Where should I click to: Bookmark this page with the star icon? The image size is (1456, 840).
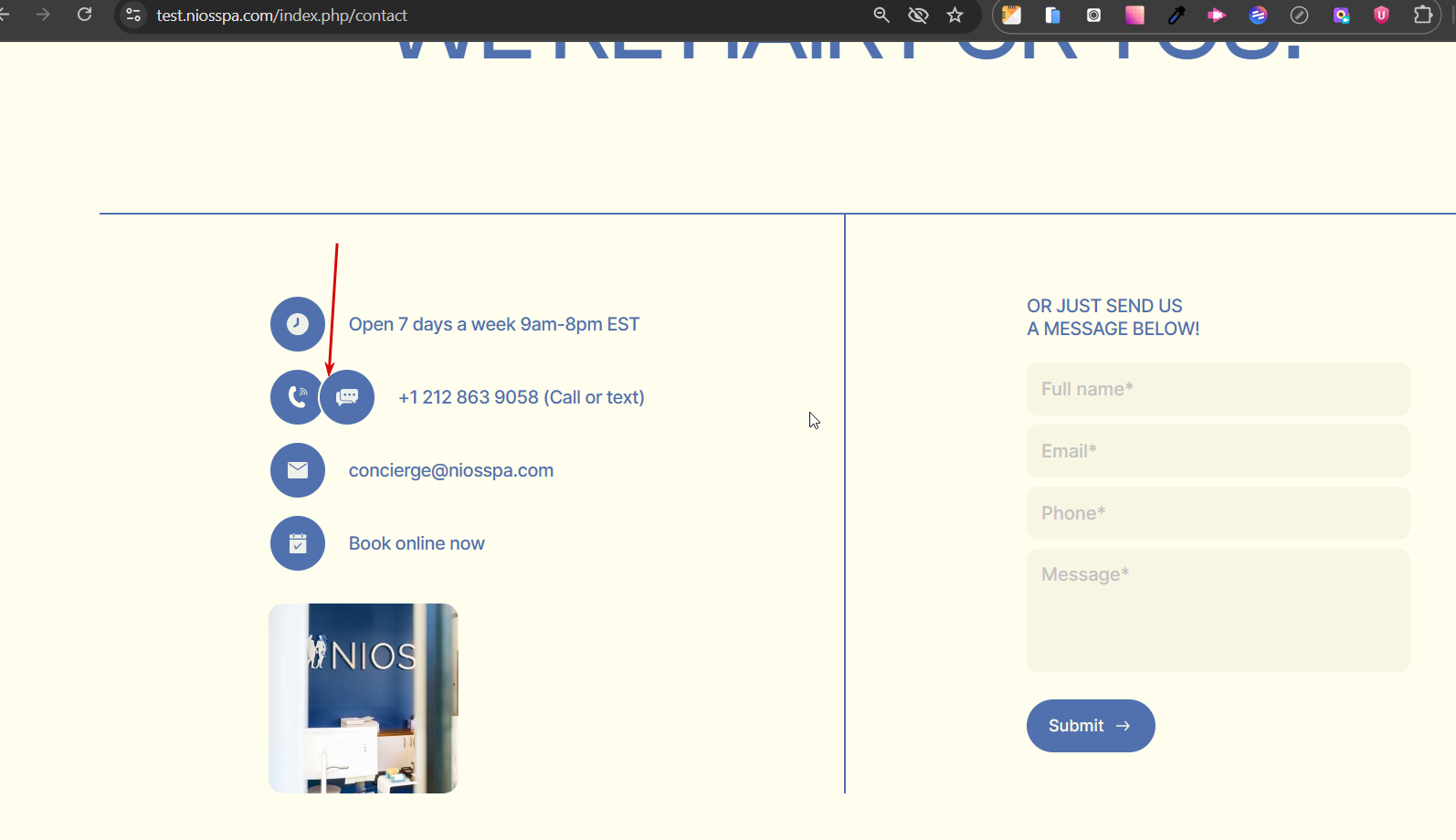(x=955, y=15)
